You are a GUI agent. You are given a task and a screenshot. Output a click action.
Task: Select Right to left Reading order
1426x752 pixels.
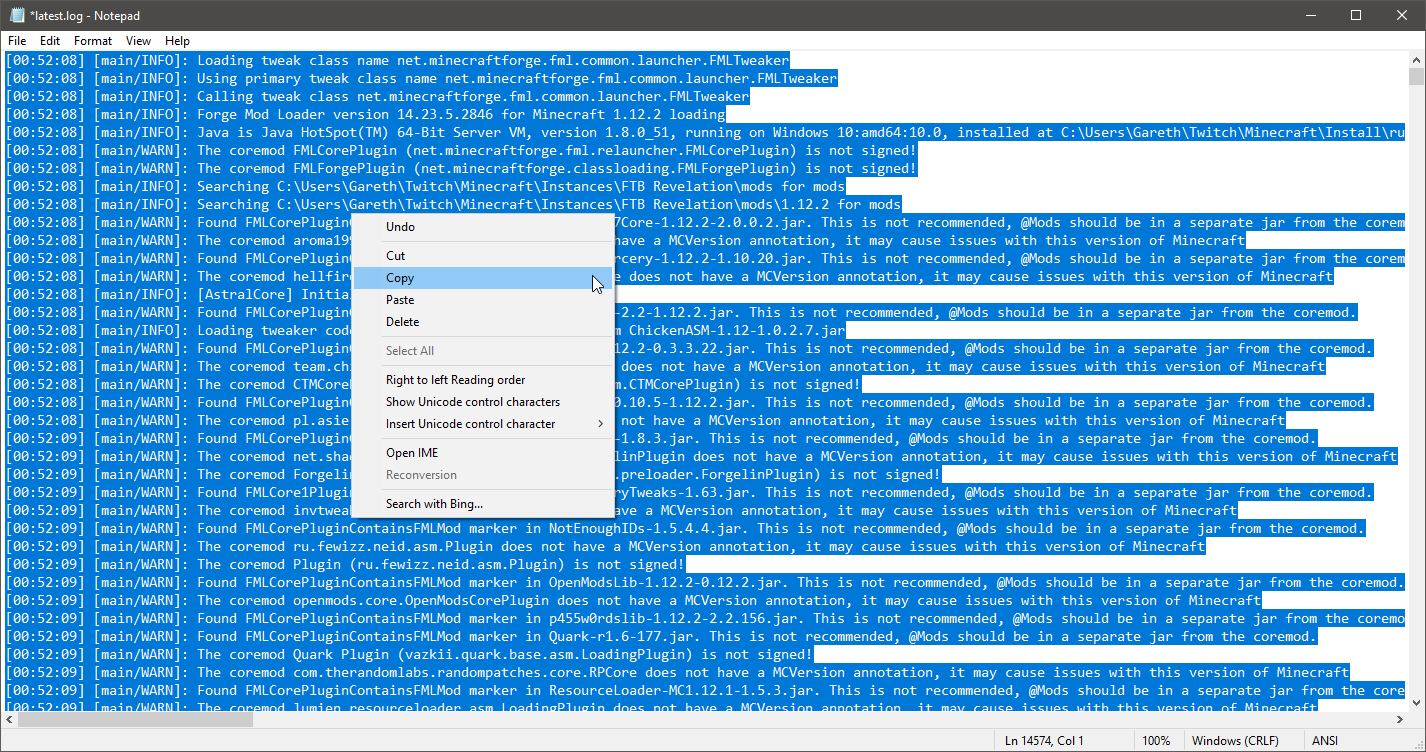[483, 380]
